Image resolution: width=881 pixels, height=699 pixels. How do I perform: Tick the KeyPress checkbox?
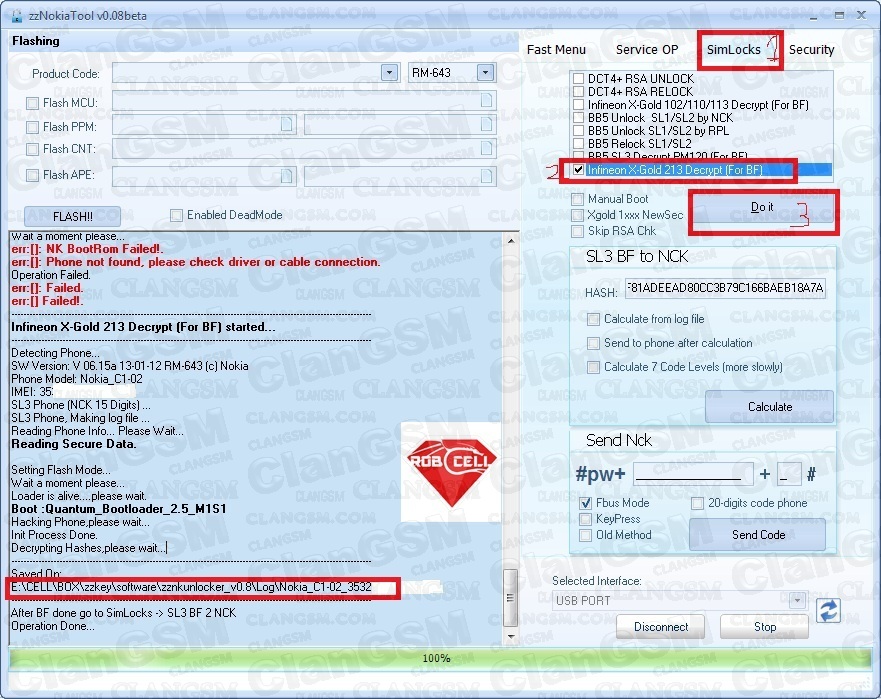pyautogui.click(x=585, y=519)
